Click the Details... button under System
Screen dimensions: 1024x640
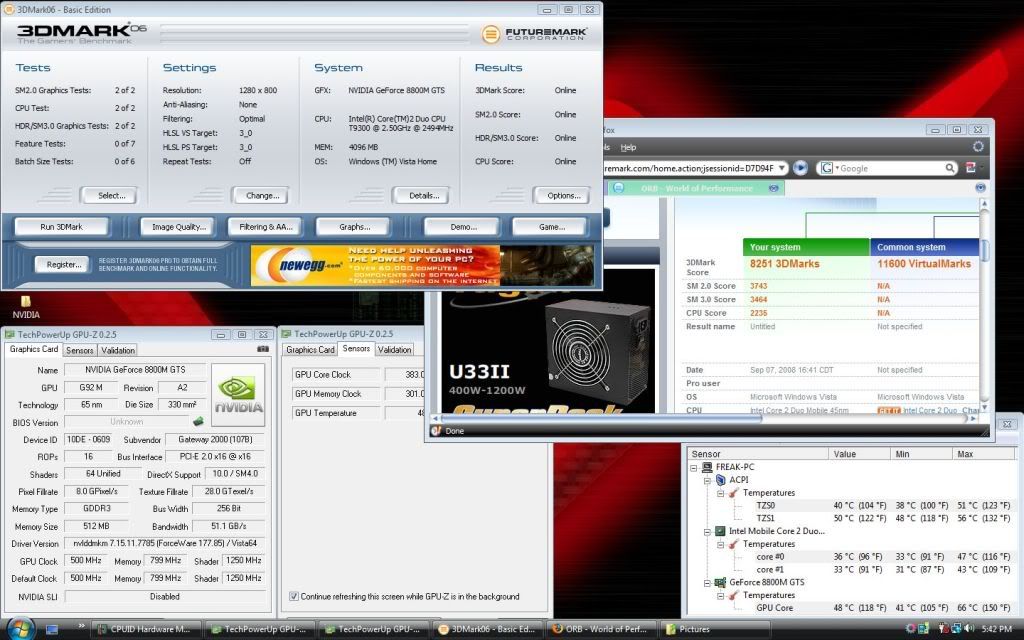point(423,195)
